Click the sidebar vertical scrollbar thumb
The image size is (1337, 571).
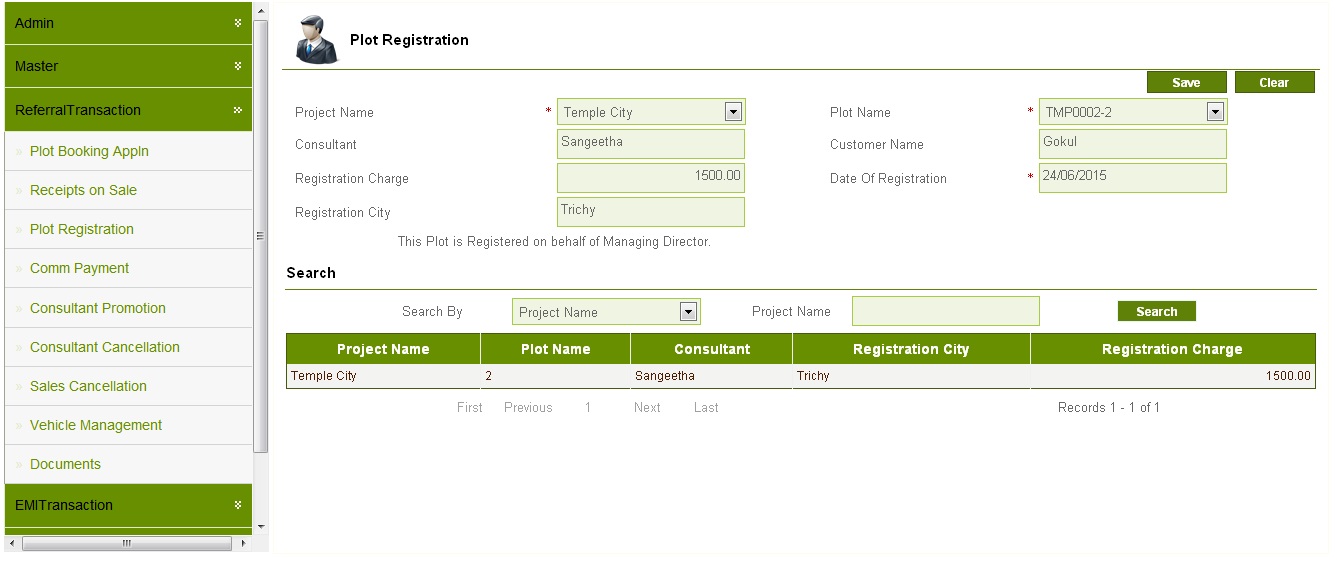261,235
